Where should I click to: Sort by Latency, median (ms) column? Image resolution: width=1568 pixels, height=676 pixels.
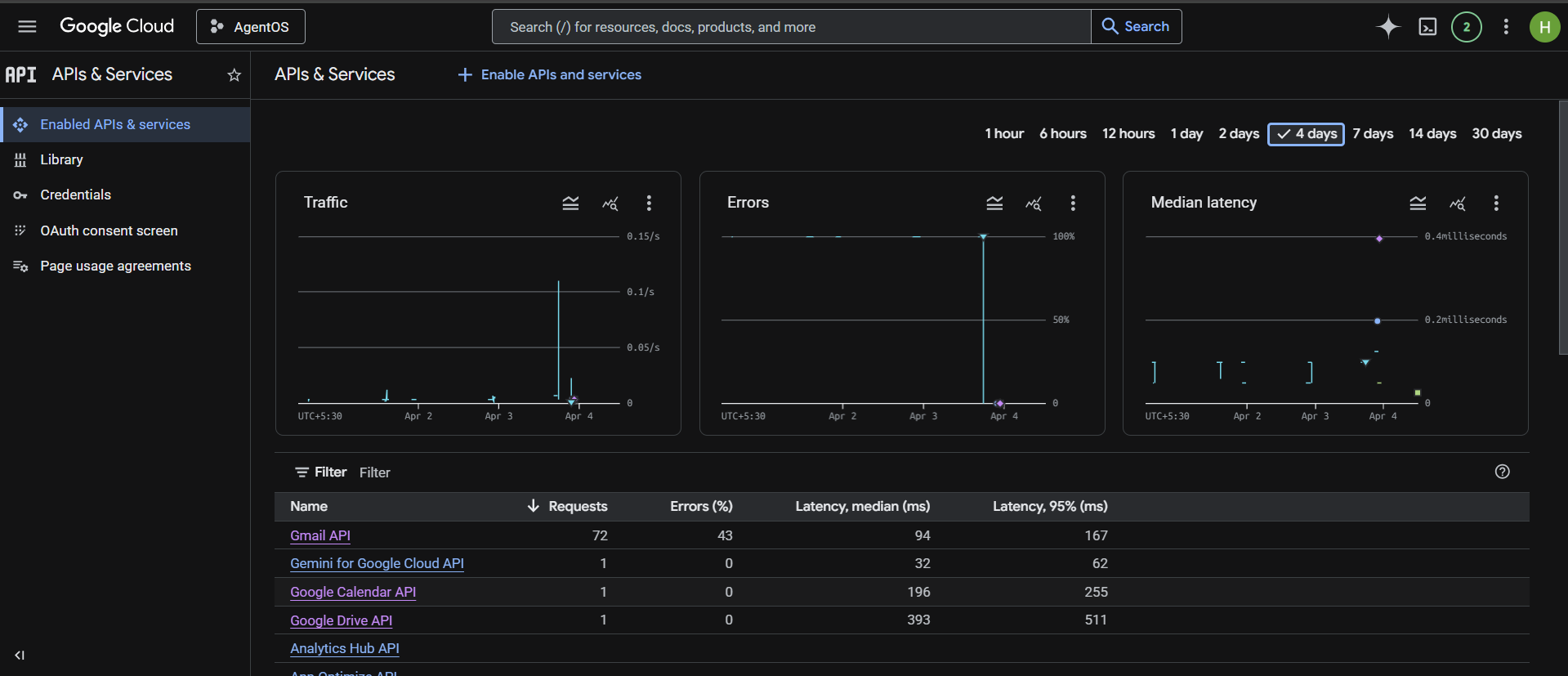[863, 506]
